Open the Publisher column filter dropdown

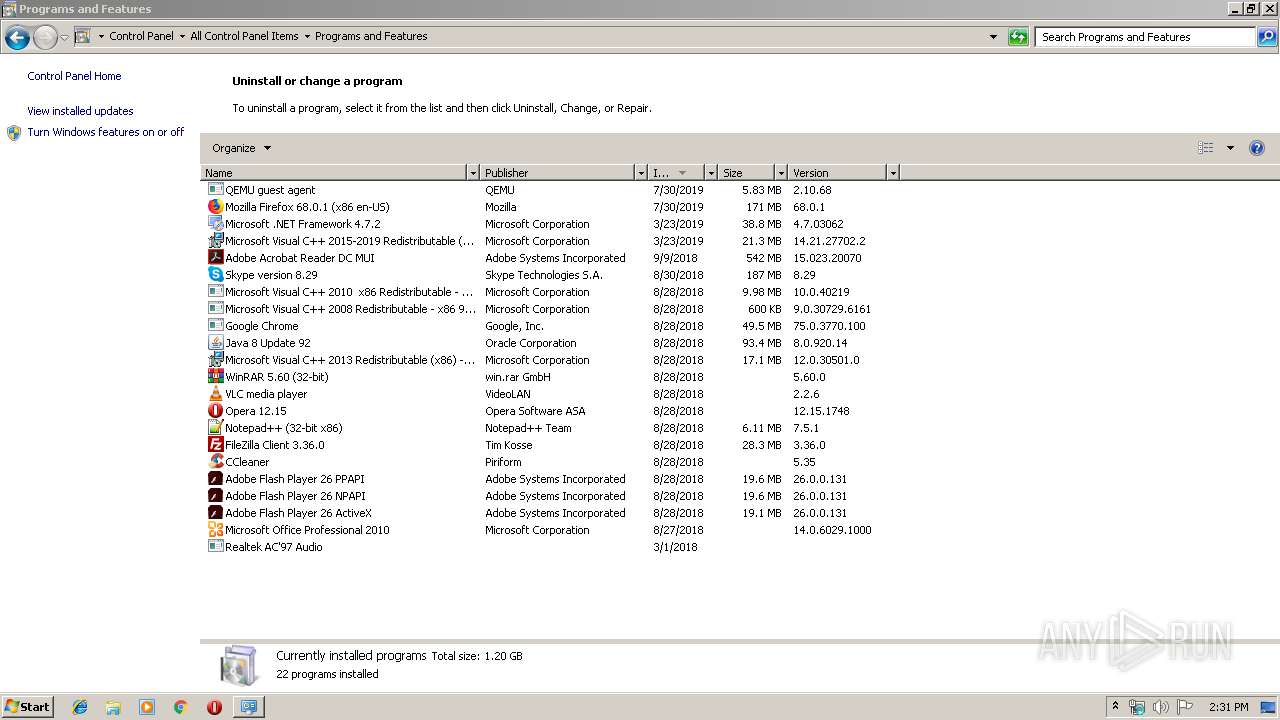coord(641,173)
